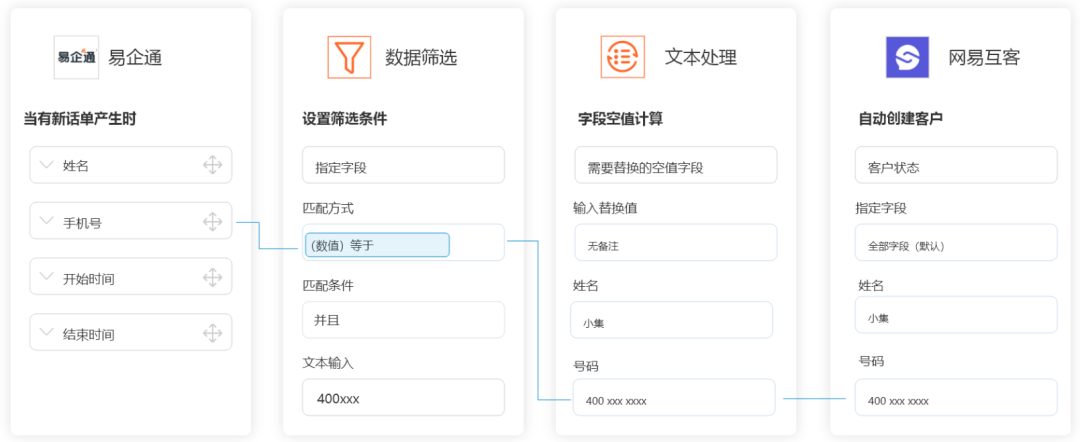The height and width of the screenshot is (442, 1080).
Task: Select the (数值) 等于 match option
Action: click(378, 244)
